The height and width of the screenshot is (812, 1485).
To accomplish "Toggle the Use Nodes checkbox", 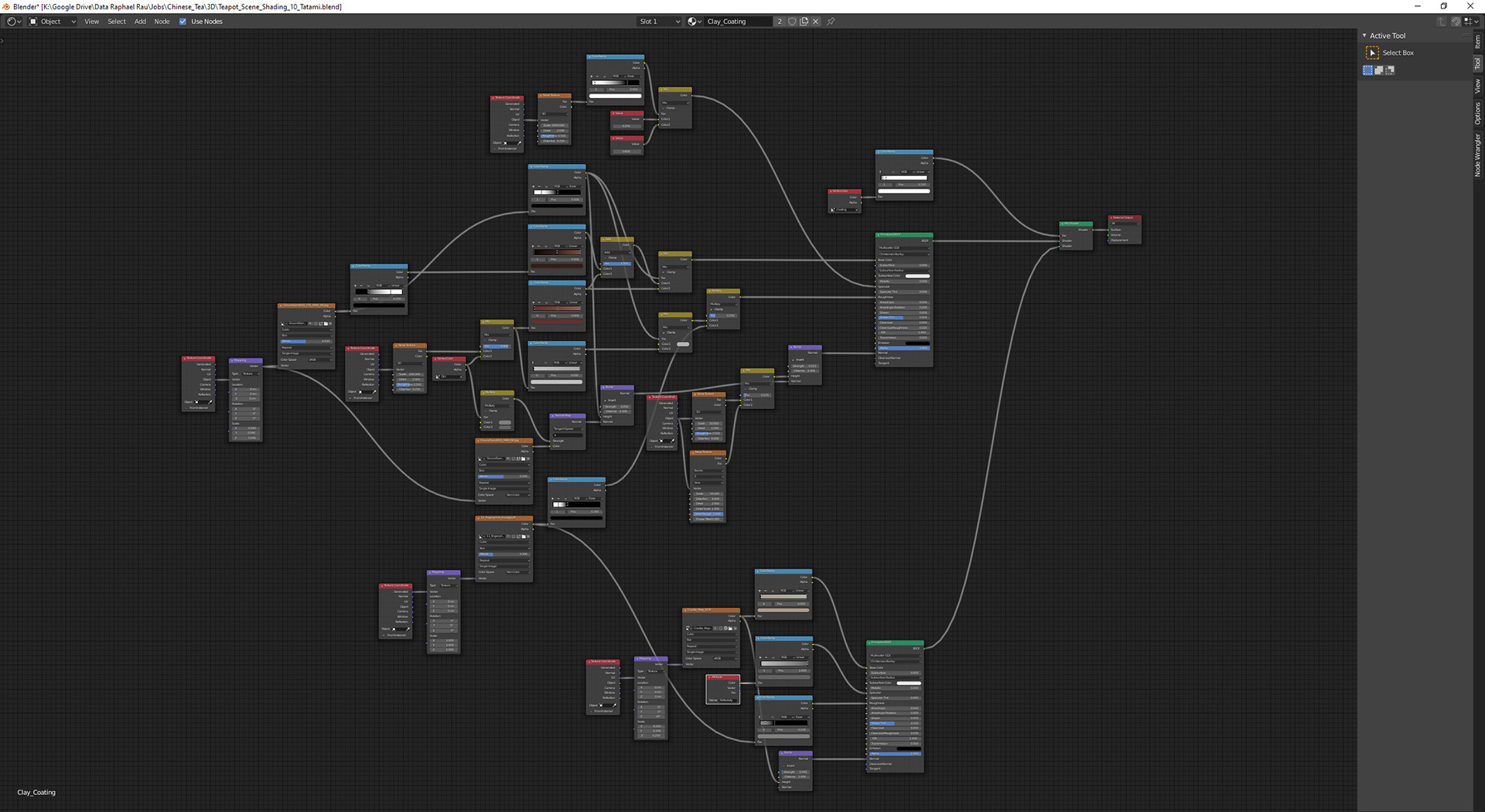I will coord(183,22).
